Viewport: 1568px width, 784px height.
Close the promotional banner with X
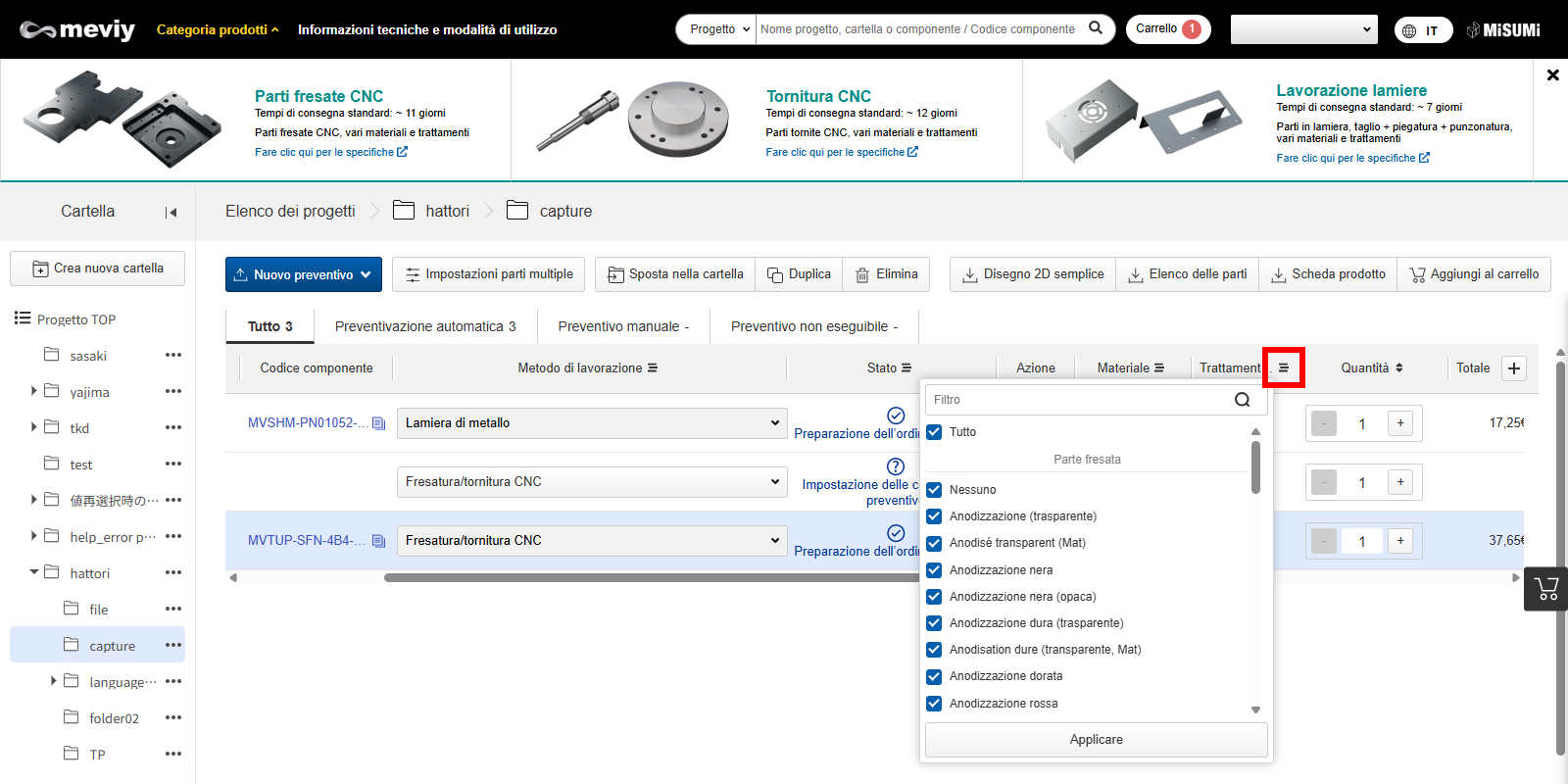click(x=1552, y=74)
